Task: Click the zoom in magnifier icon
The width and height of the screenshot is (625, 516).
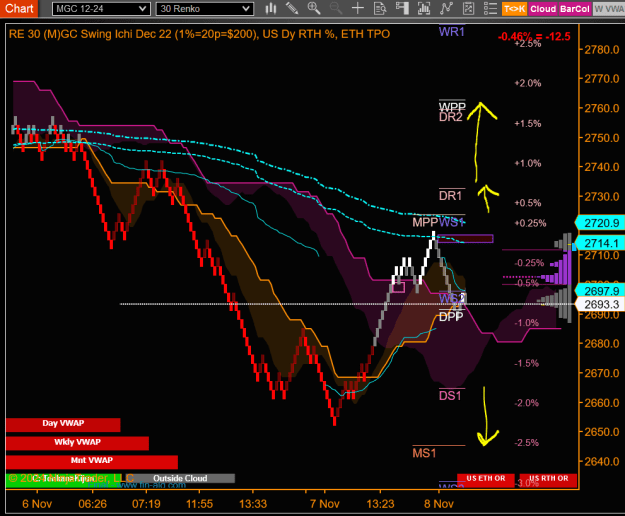Action: (x=314, y=8)
